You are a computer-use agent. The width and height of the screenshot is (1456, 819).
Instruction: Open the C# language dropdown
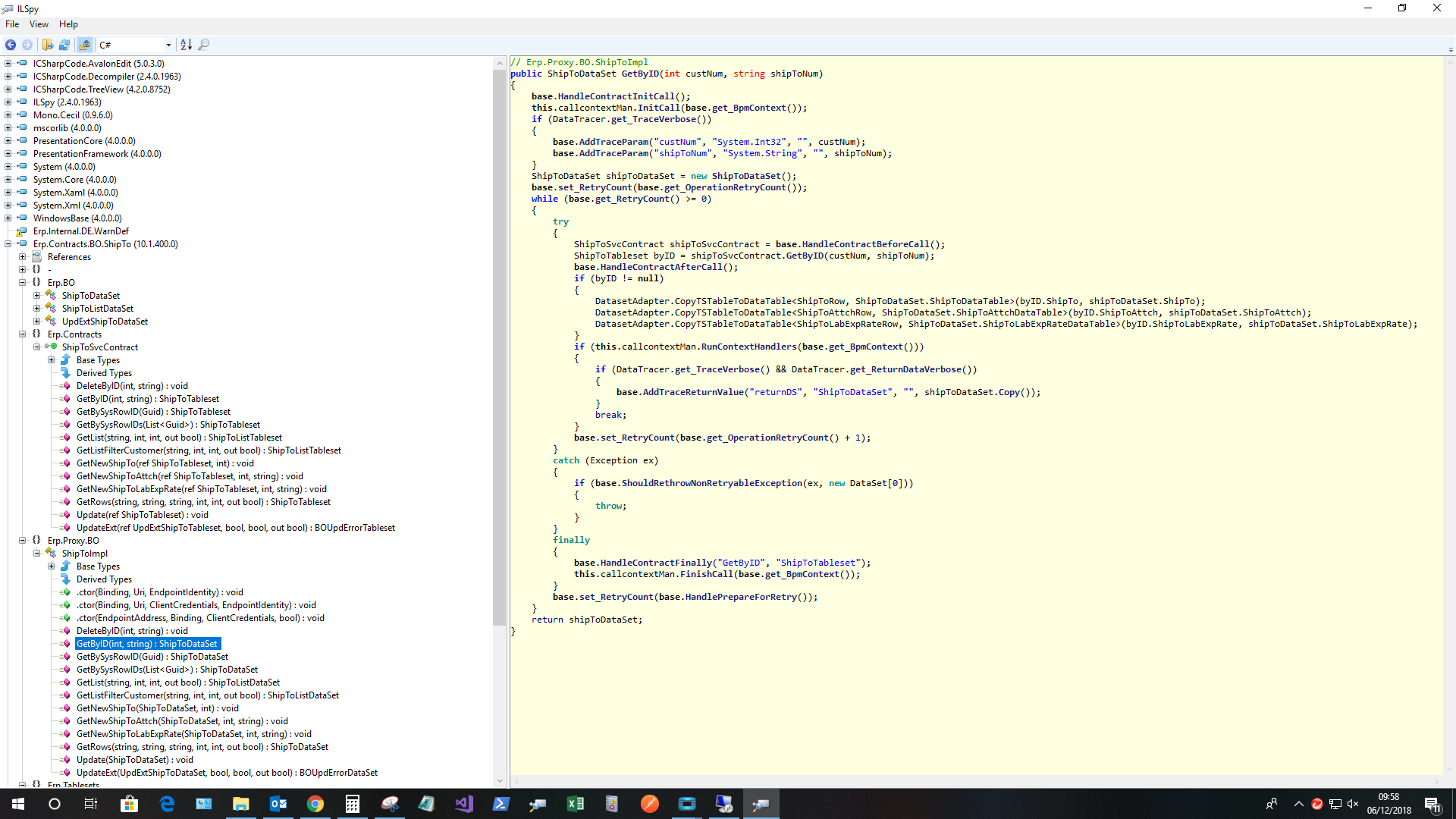(x=168, y=45)
